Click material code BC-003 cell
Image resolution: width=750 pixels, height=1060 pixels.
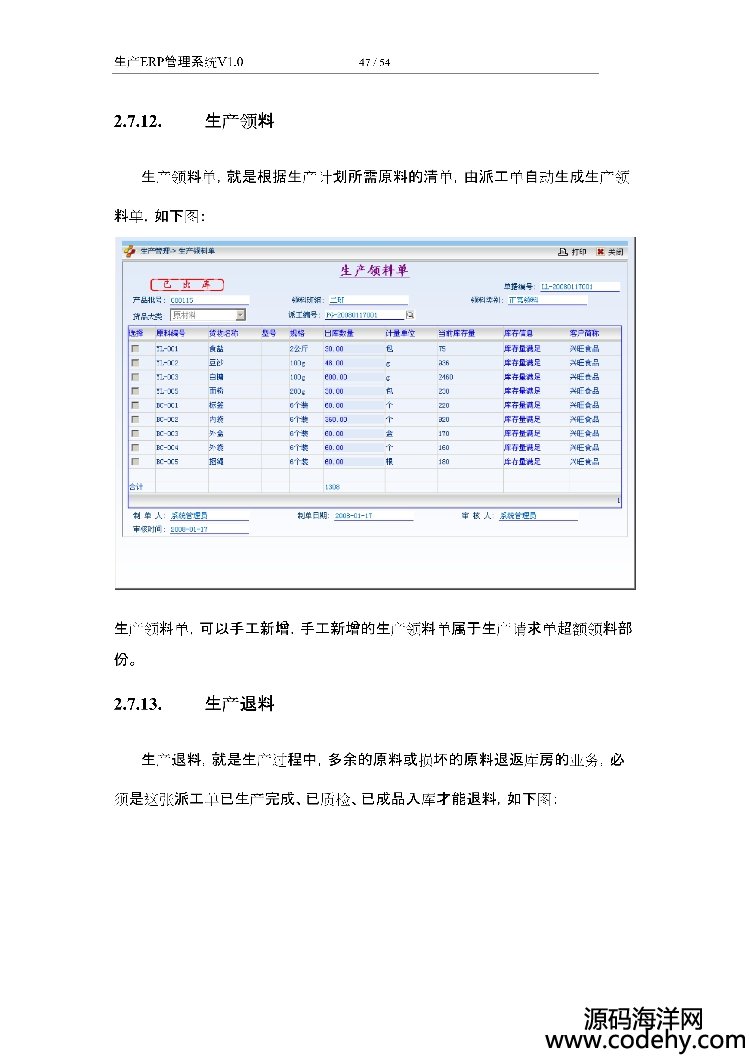point(167,434)
